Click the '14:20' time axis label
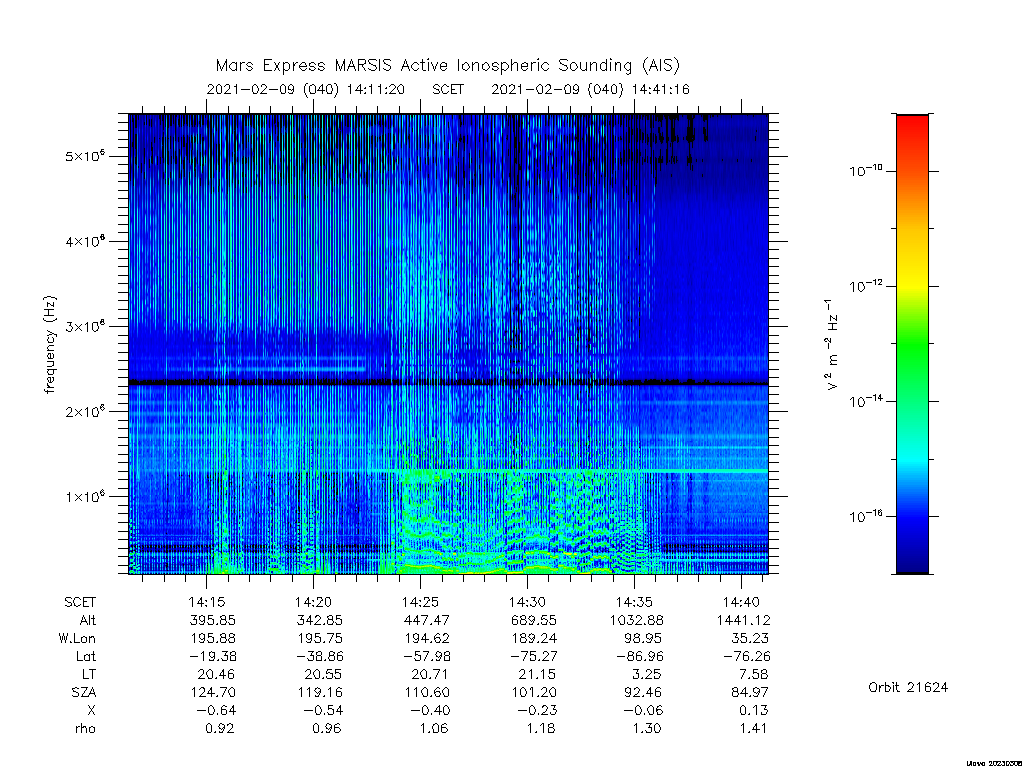1024x768 pixels. (x=313, y=602)
